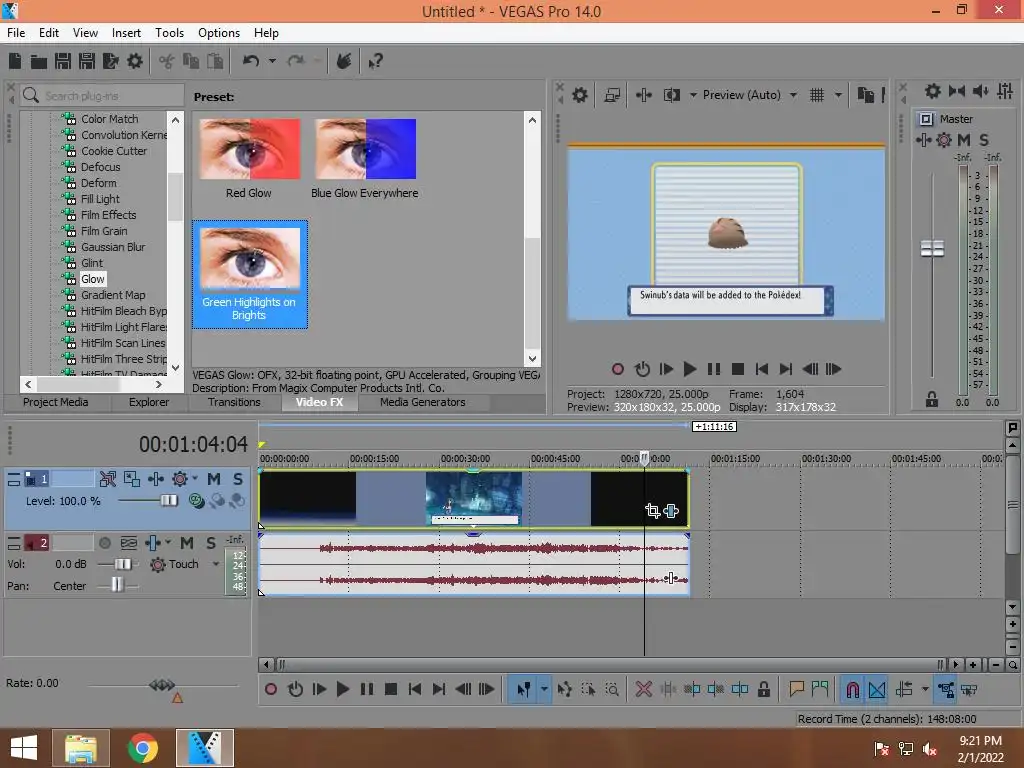
Task: Switch to the Transitions tab
Action: point(234,402)
